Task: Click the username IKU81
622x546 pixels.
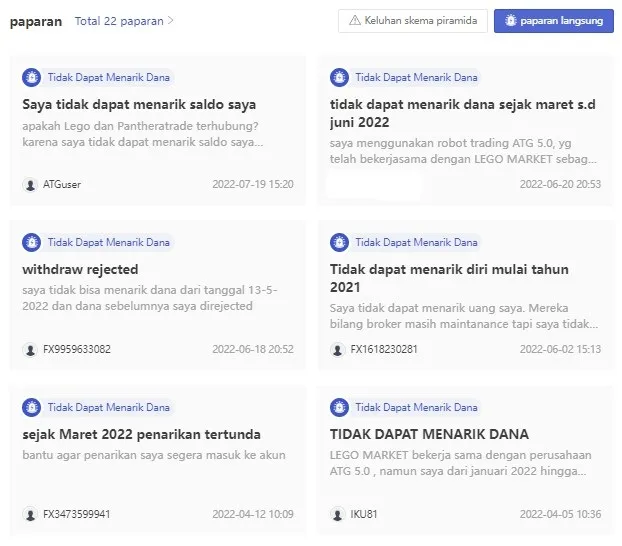Action: [x=364, y=515]
